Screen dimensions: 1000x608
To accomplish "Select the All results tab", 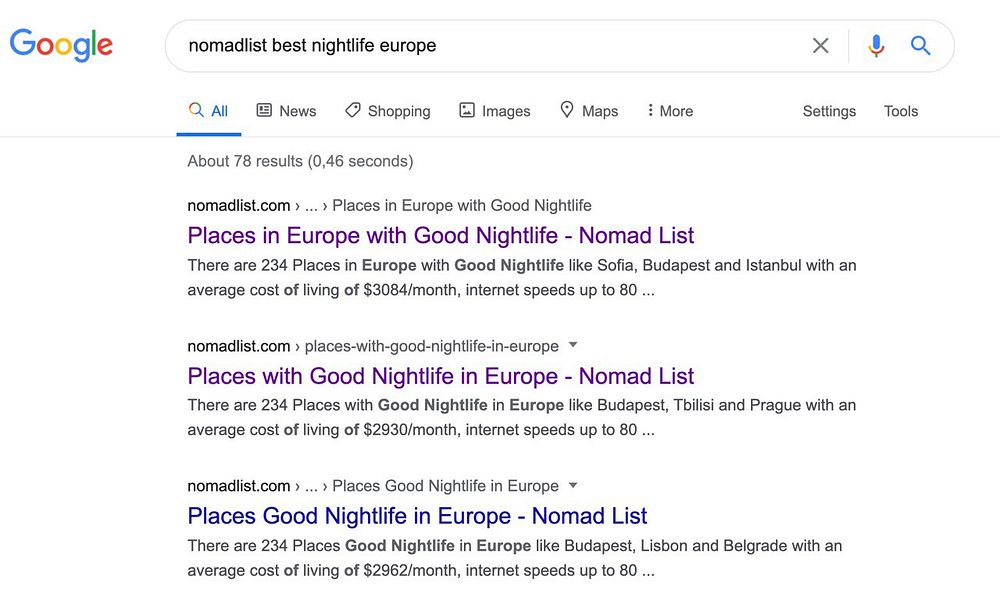I will (209, 111).
